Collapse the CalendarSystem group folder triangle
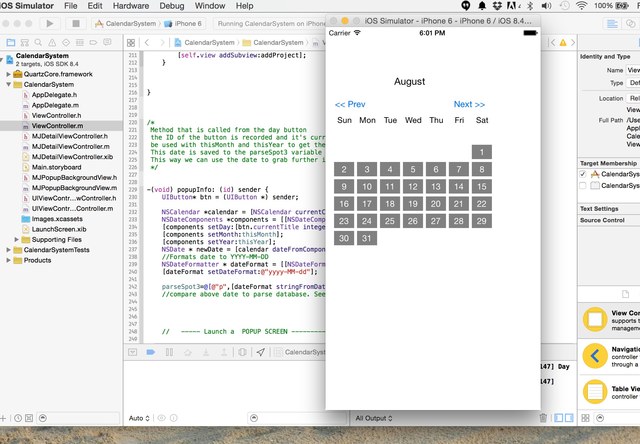 [8, 84]
